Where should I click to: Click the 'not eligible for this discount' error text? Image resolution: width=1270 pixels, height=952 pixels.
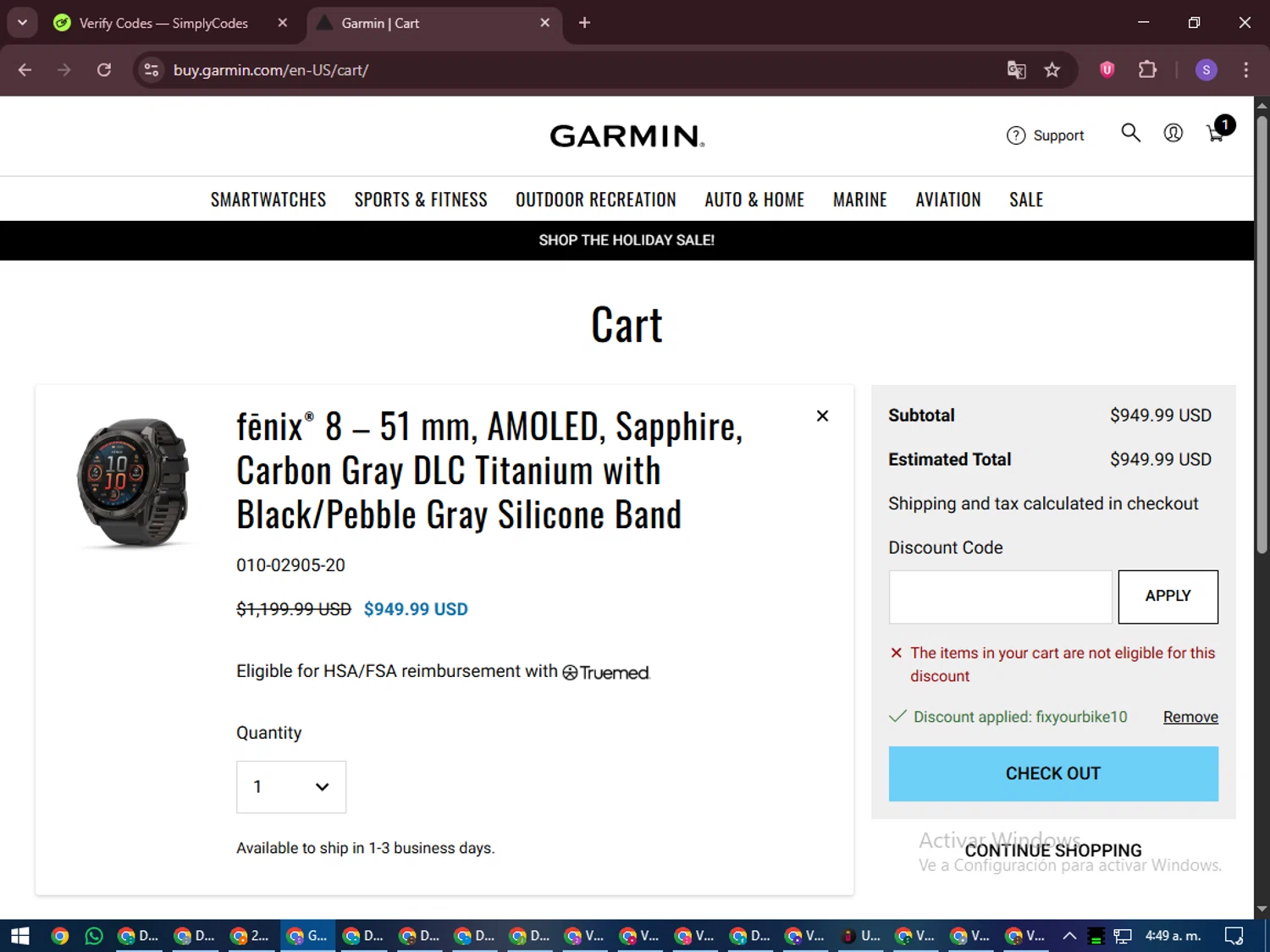click(x=1063, y=664)
